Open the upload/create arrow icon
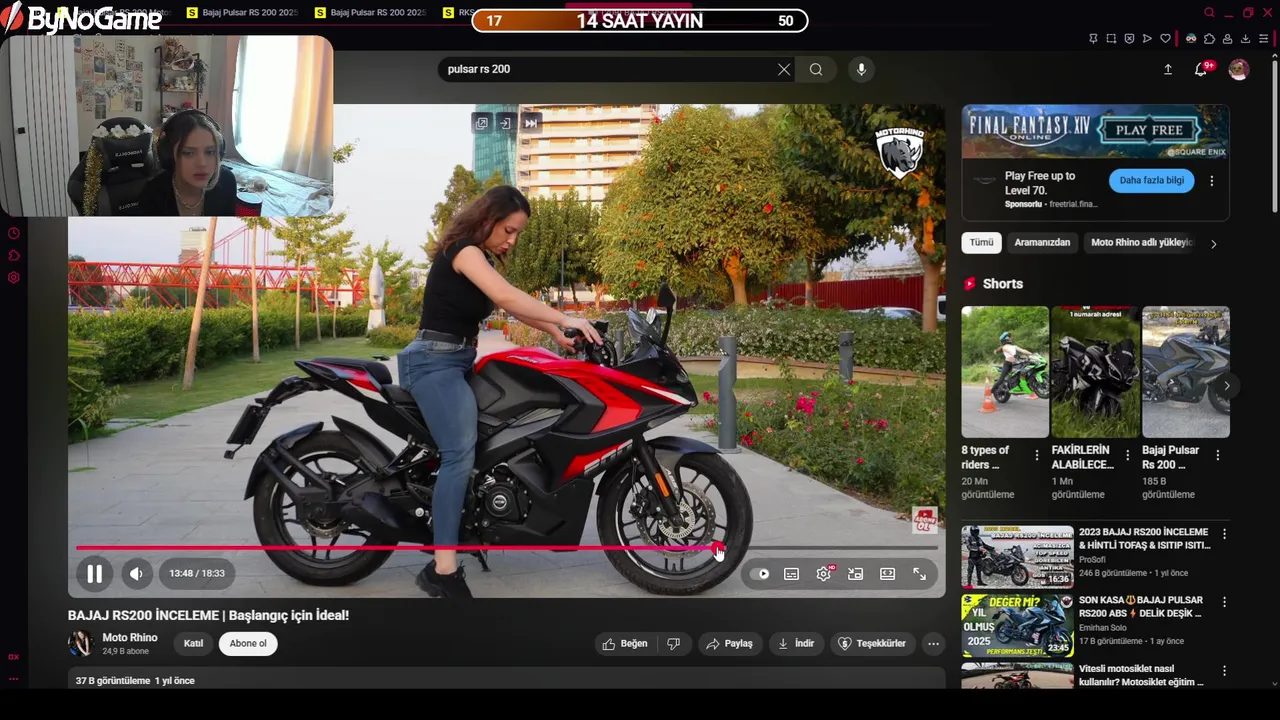 pos(1168,69)
